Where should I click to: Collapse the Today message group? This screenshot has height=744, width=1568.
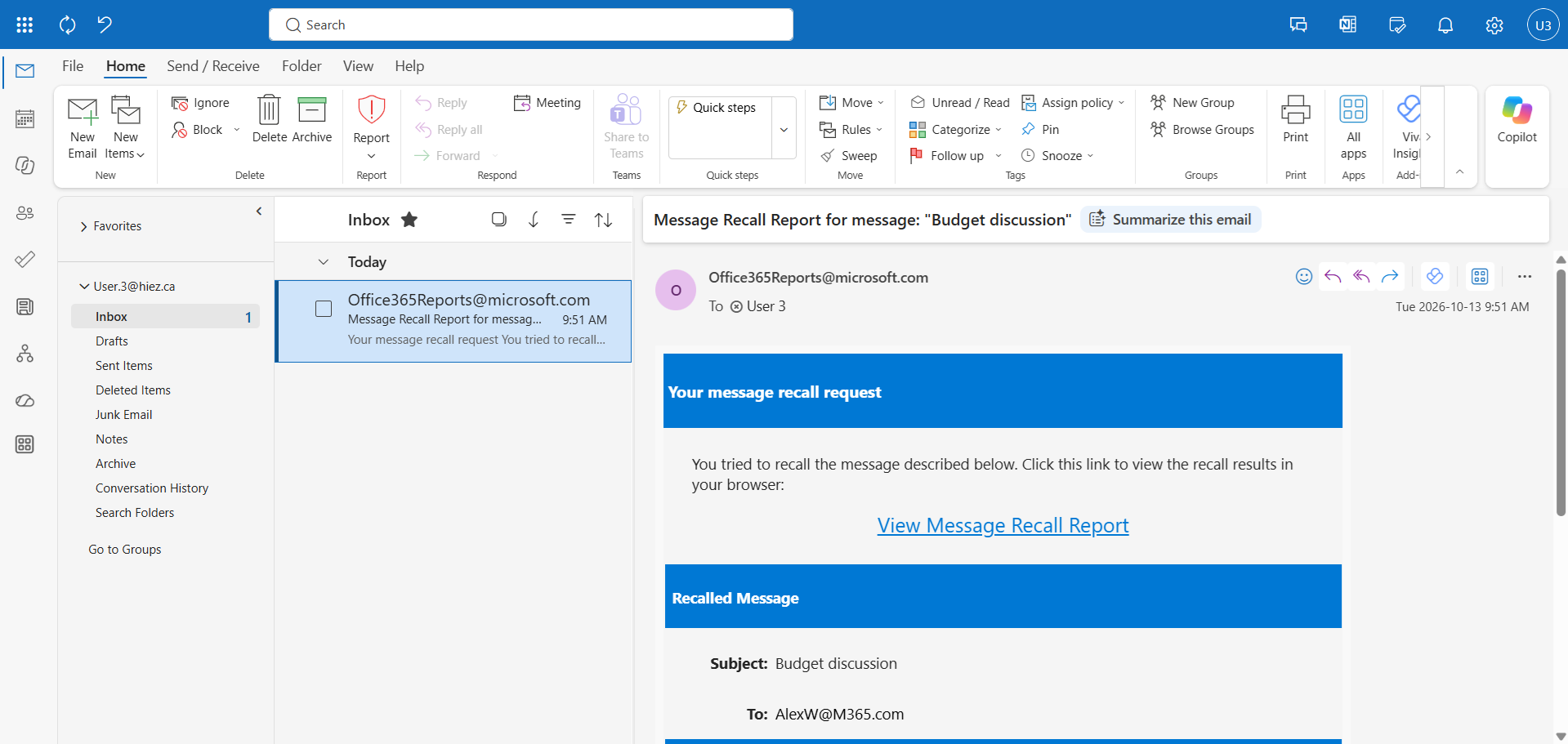[324, 262]
